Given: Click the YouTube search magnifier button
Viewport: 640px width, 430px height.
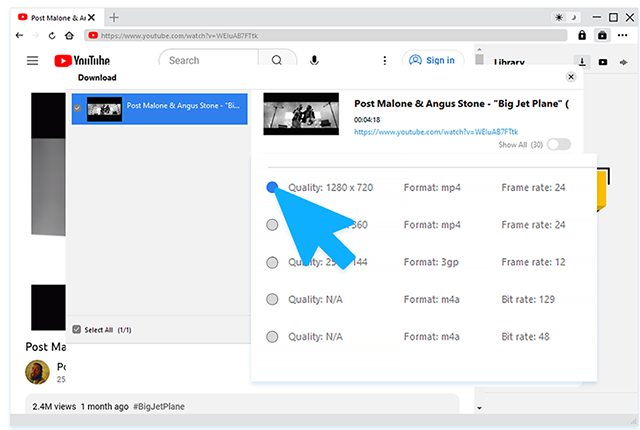Looking at the screenshot, I should [x=277, y=60].
